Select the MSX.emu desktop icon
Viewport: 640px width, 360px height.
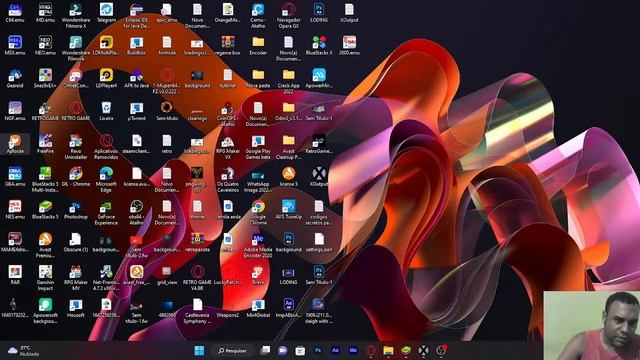pyautogui.click(x=15, y=45)
